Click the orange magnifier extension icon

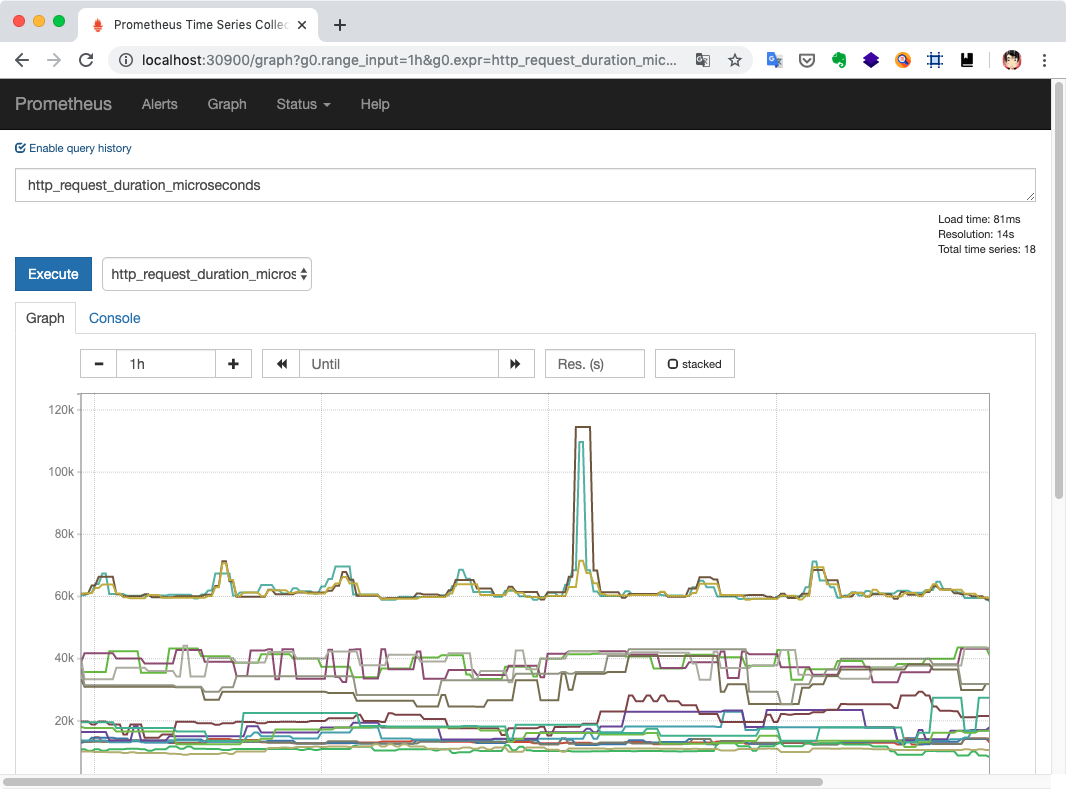(903, 60)
